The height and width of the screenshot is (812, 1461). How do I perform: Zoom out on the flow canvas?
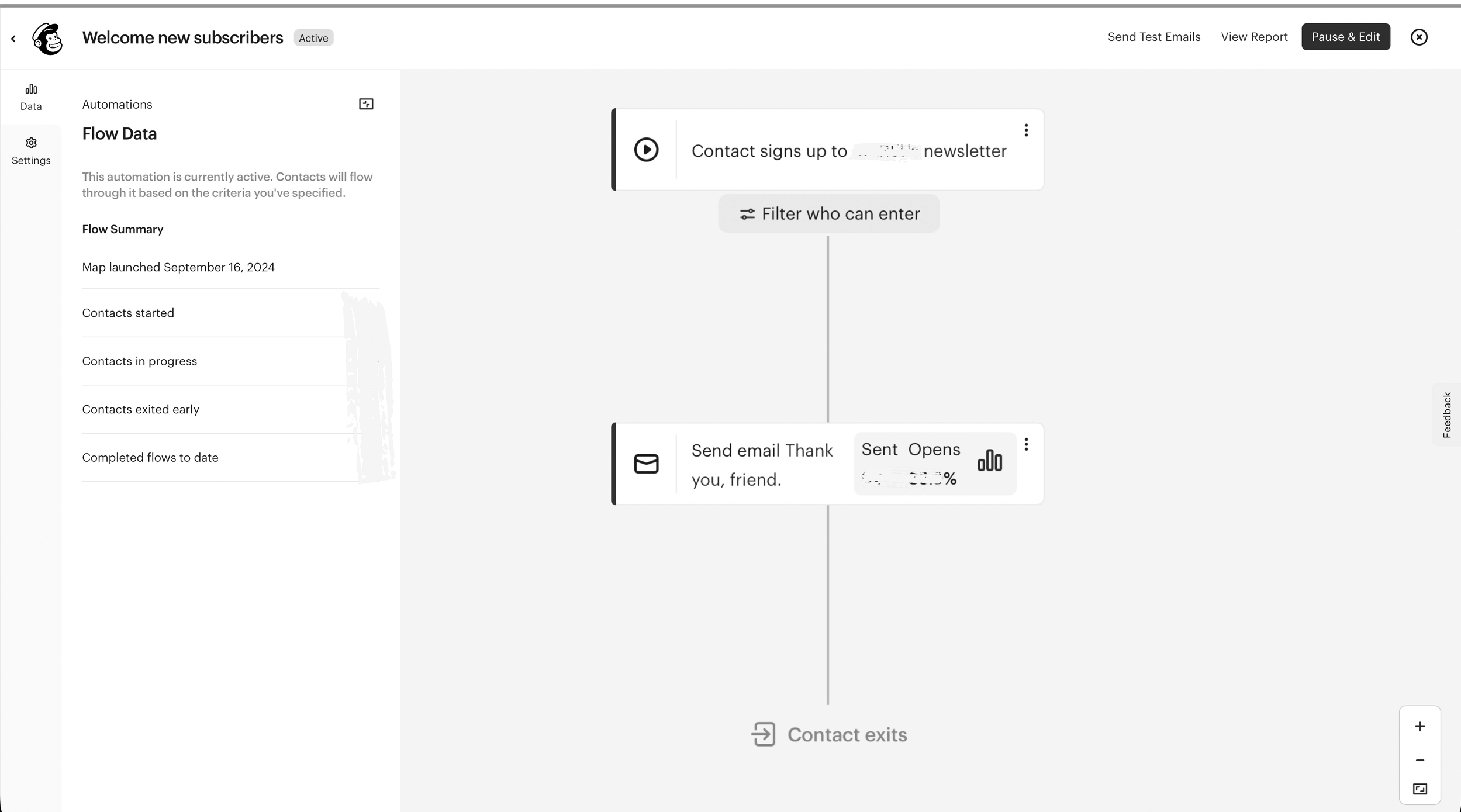(1419, 760)
